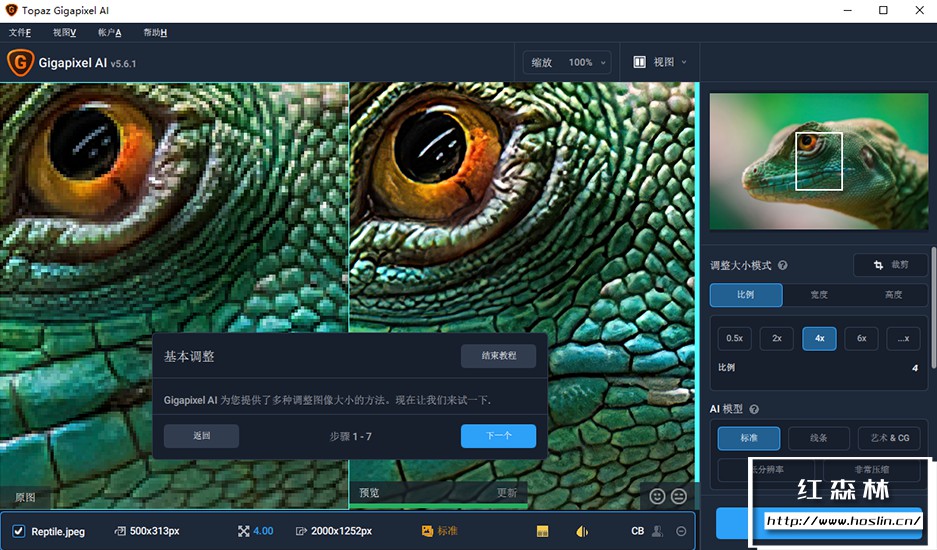Click the 返回 button in tutorial
The image size is (937, 550).
pos(201,436)
